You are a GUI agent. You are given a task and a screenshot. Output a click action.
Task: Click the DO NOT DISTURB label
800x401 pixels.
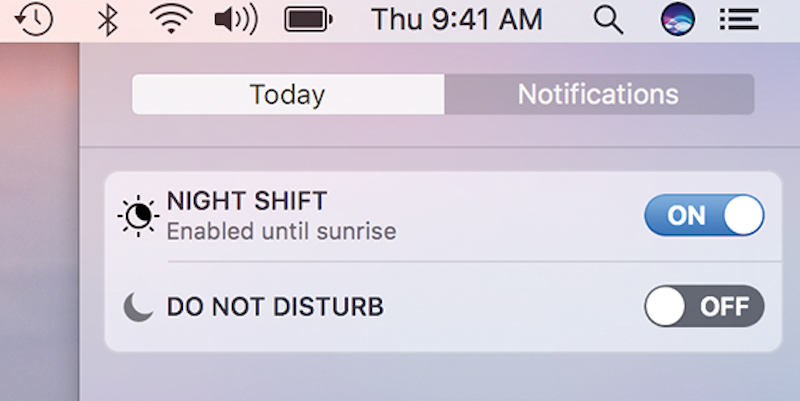pyautogui.click(x=275, y=307)
